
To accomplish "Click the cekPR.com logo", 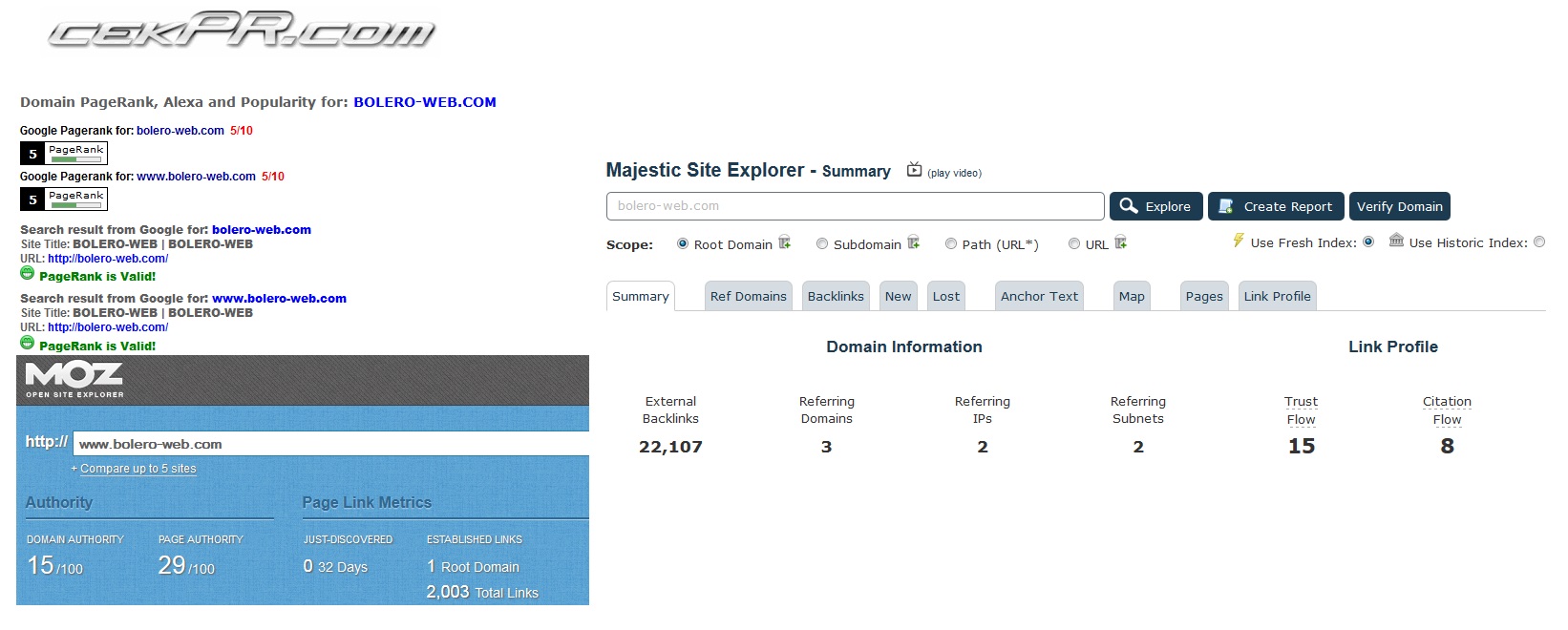I will coord(242,30).
